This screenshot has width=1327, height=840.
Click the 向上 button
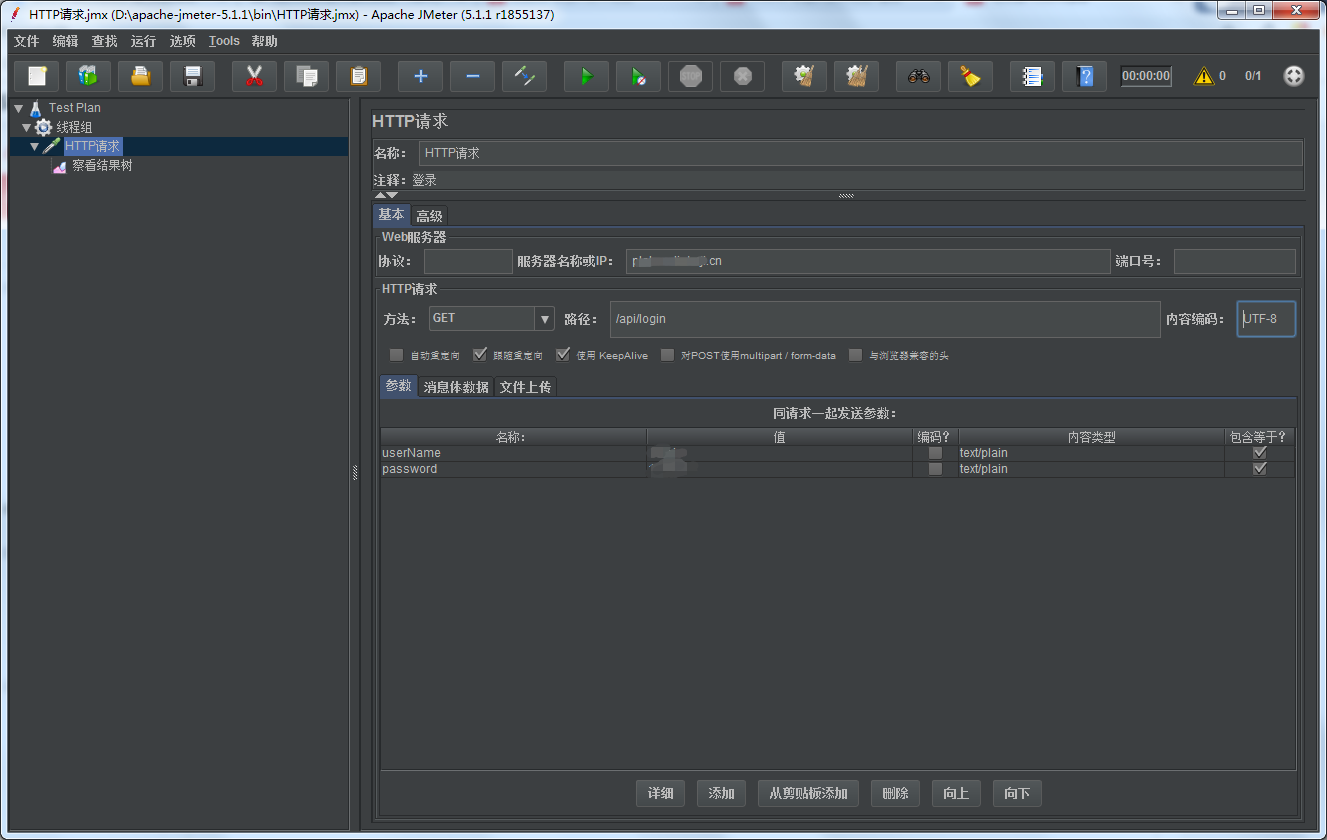(956, 793)
